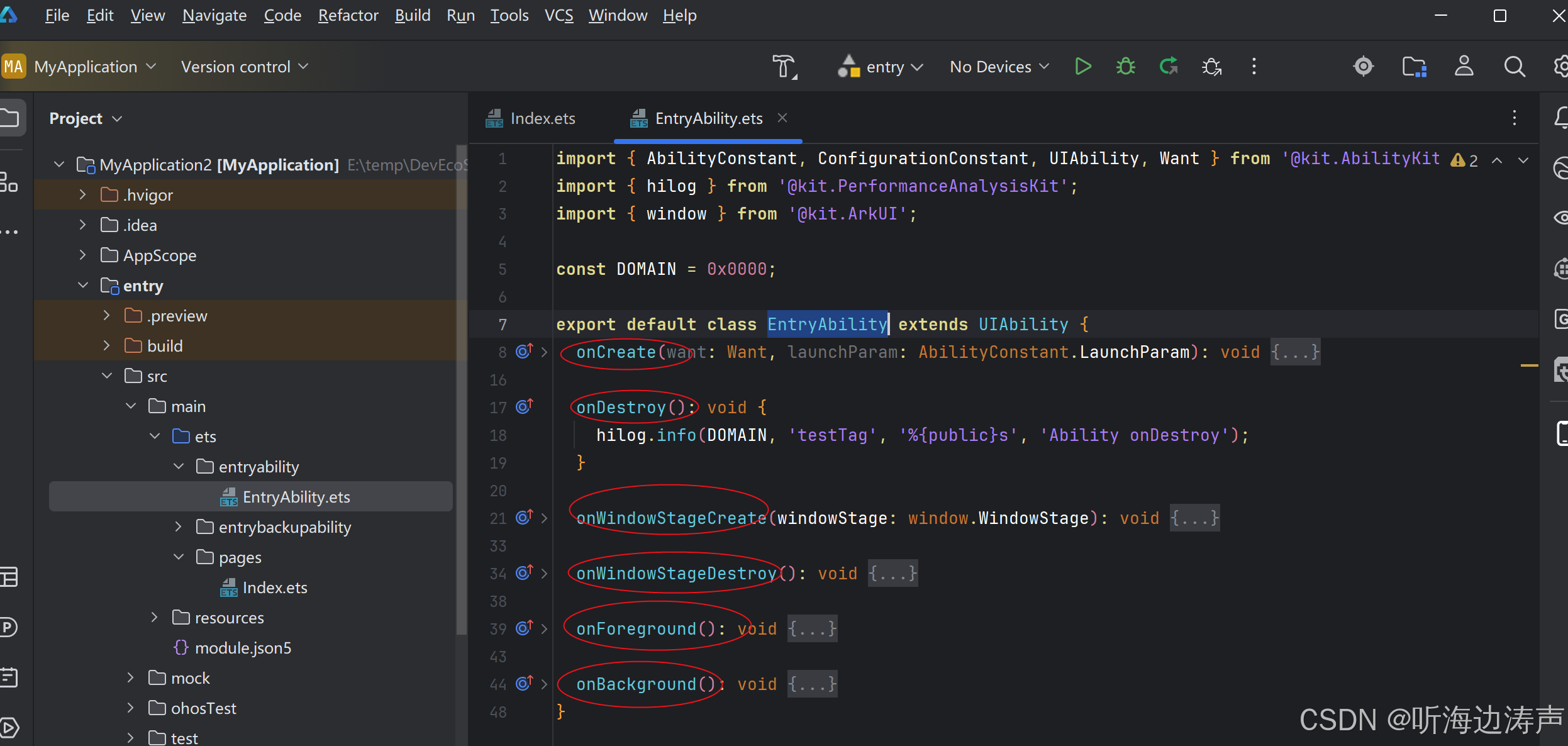1568x746 pixels.
Task: Click the hammer build icon
Action: point(784,67)
